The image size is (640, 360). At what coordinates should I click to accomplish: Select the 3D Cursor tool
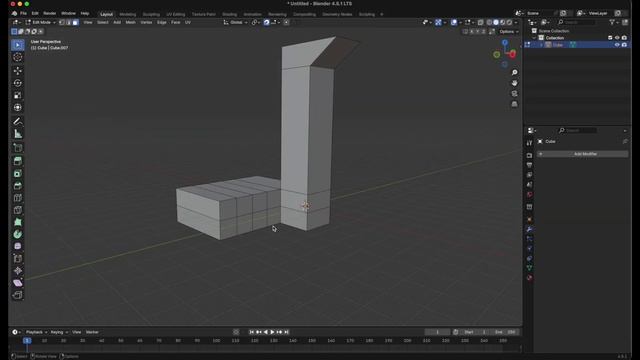point(18,57)
